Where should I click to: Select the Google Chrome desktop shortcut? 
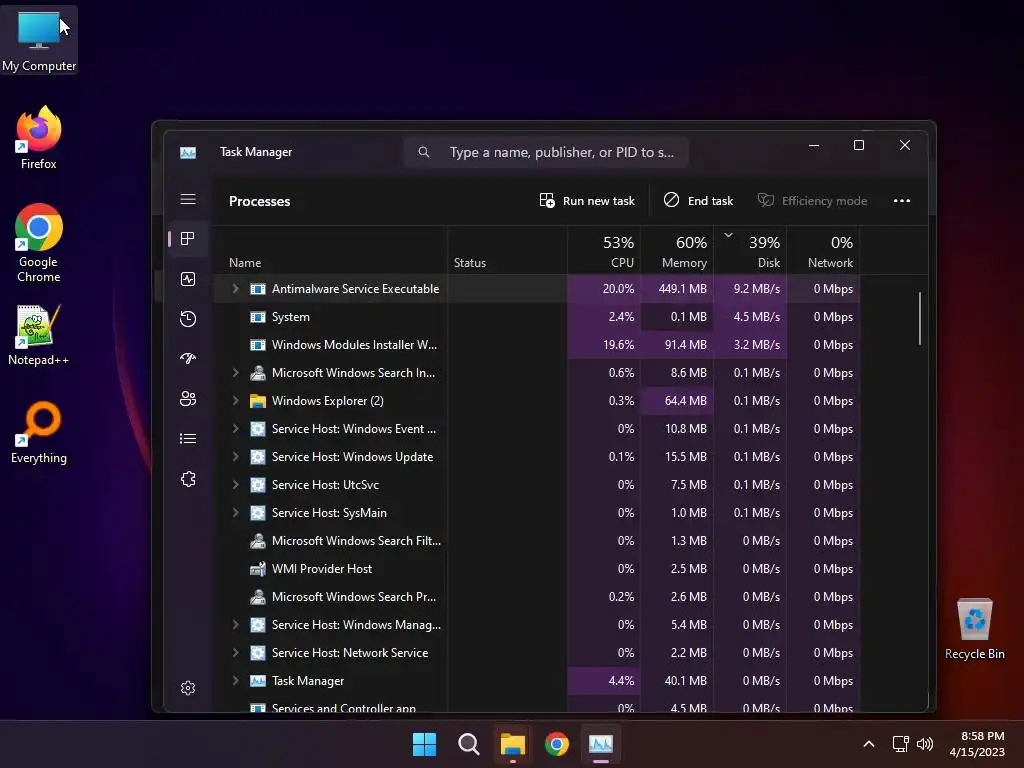[39, 243]
